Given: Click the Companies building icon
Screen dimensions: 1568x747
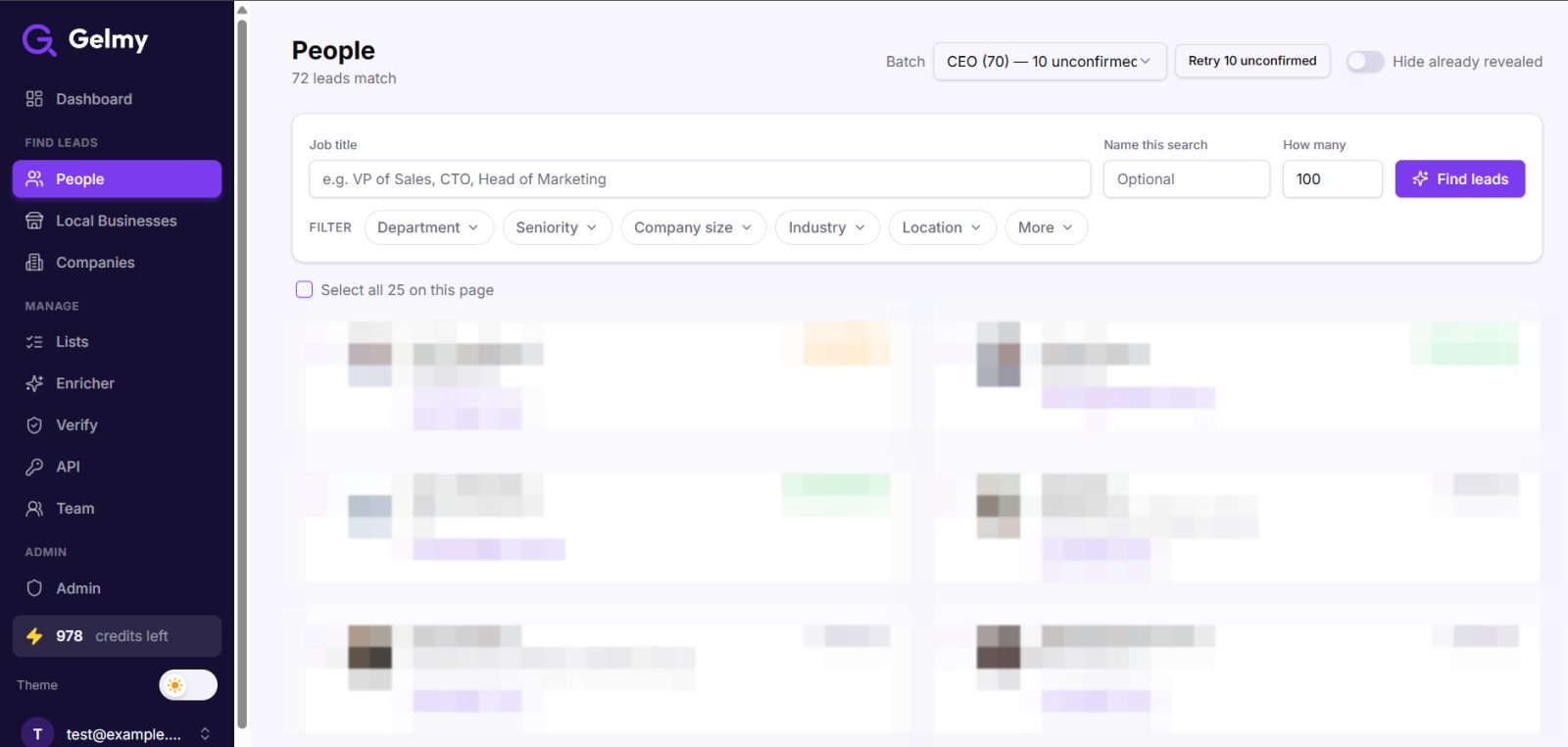Looking at the screenshot, I should 34,263.
